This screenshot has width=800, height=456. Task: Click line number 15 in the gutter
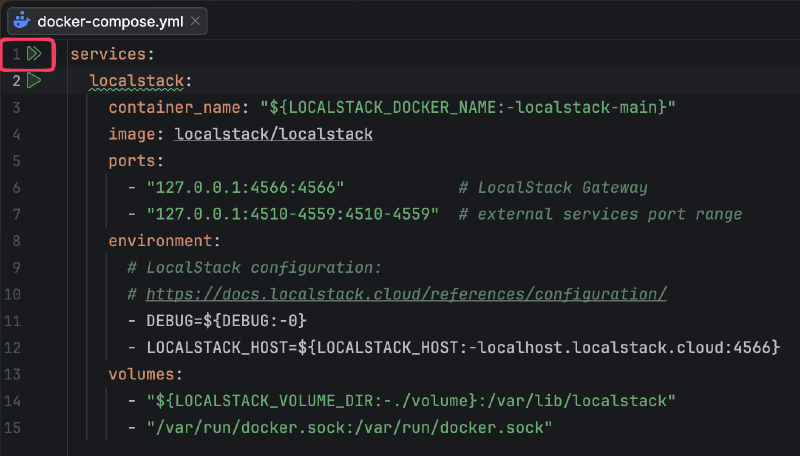13,428
